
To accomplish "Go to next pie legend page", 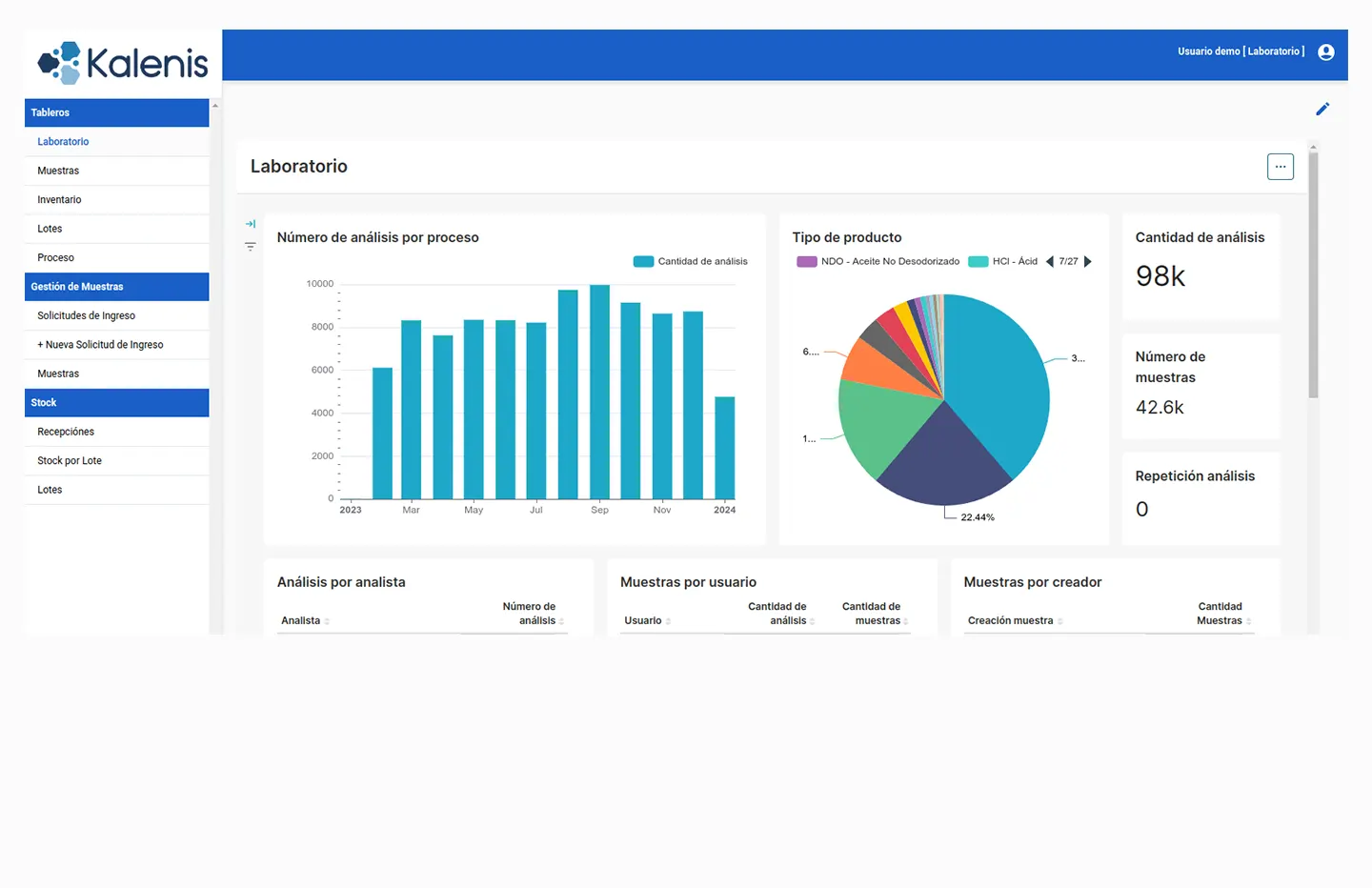I will pyautogui.click(x=1088, y=261).
